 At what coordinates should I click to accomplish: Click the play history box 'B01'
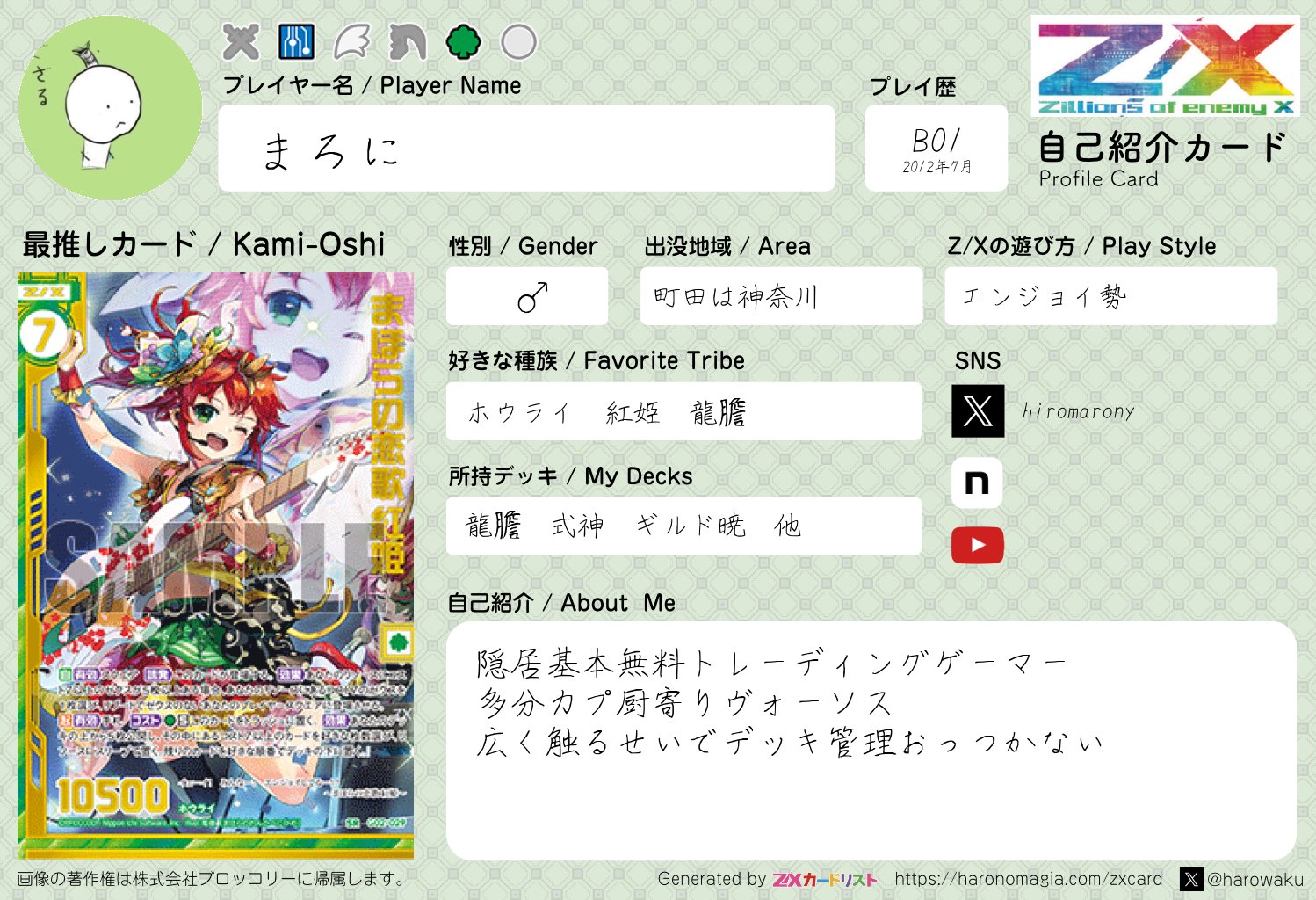tap(936, 149)
